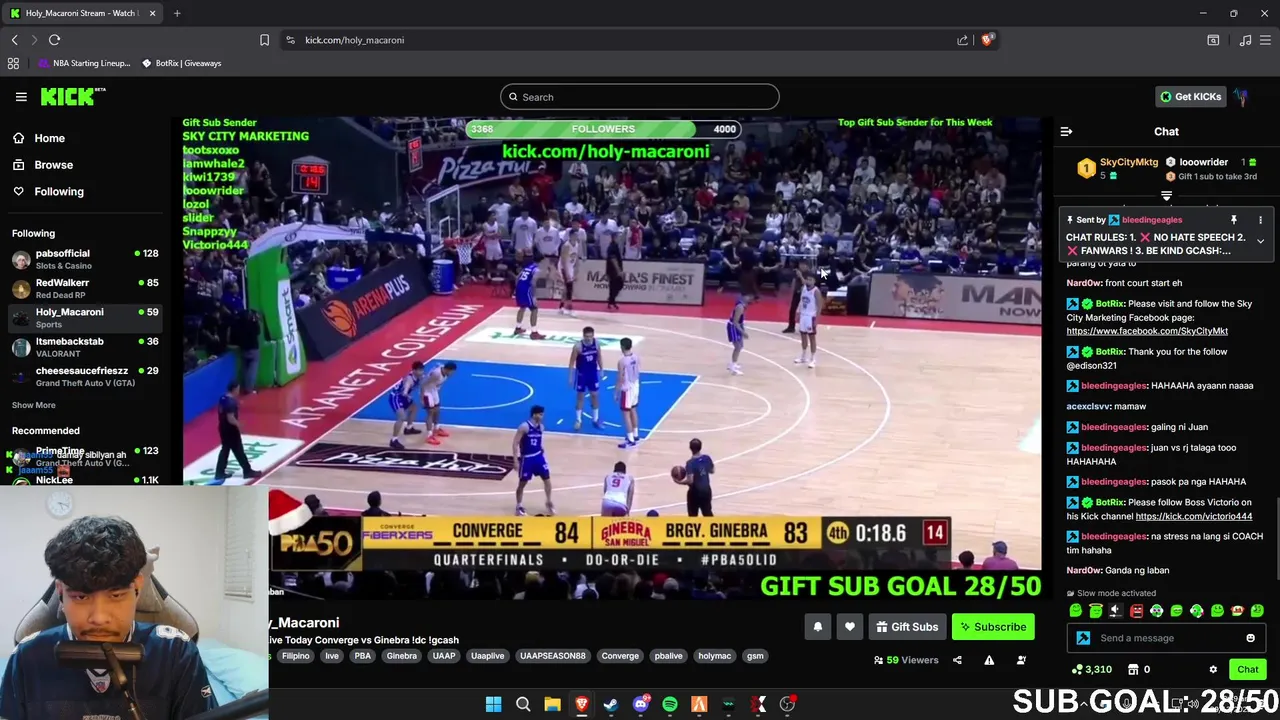The width and height of the screenshot is (1280, 720).
Task: Open Itsmebackstab channel in Following
Action: coord(85,347)
